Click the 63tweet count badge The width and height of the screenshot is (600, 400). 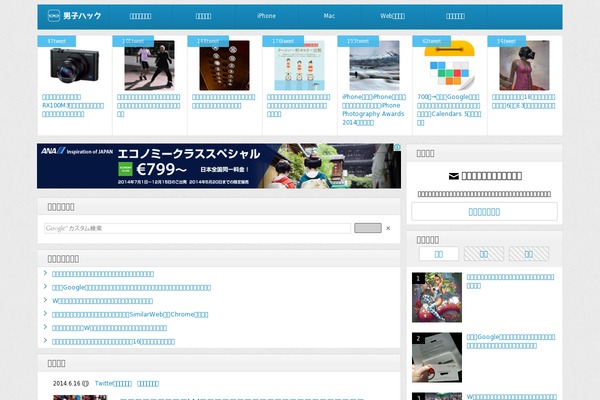[432, 41]
